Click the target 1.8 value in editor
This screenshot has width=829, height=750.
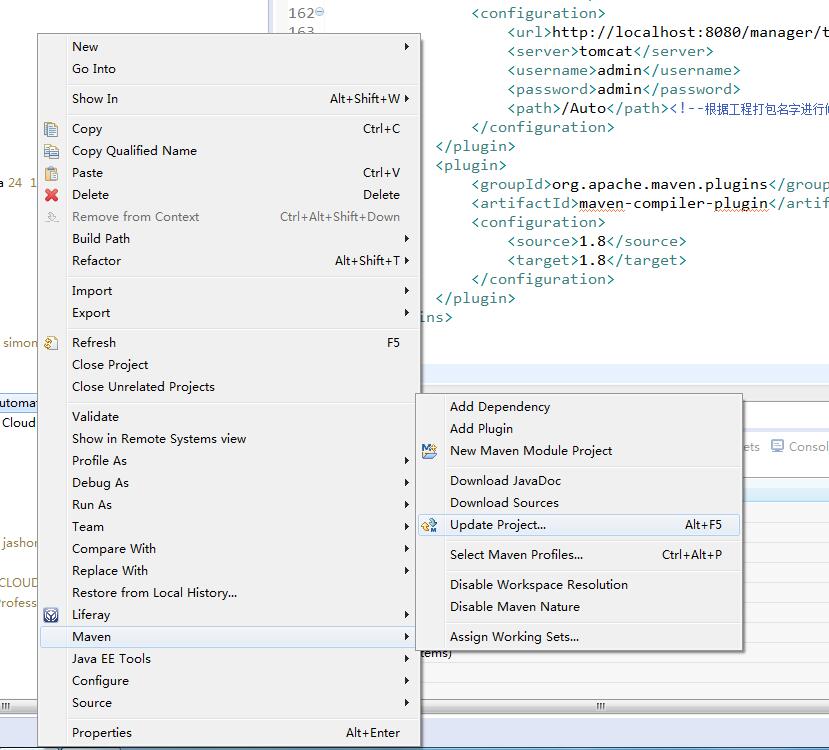(x=592, y=261)
